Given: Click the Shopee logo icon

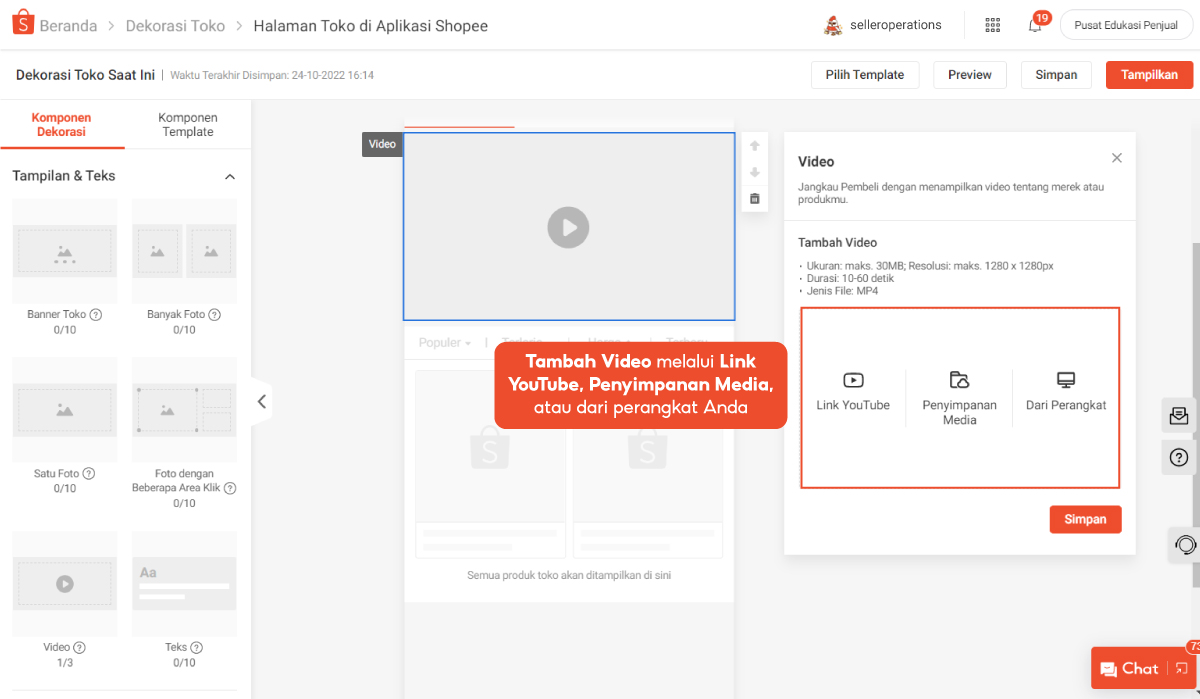Looking at the screenshot, I should point(23,25).
